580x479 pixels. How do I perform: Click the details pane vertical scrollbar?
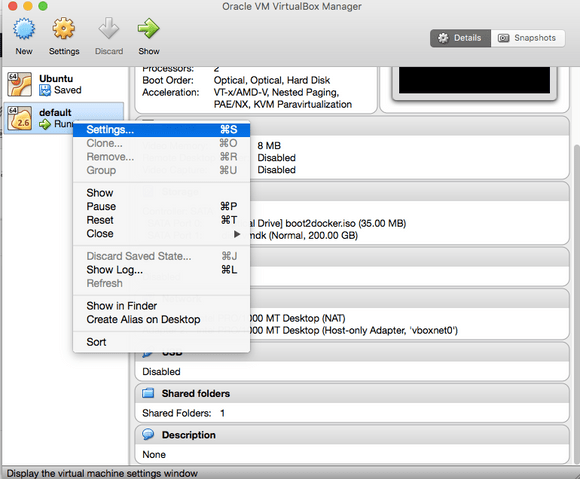576,303
